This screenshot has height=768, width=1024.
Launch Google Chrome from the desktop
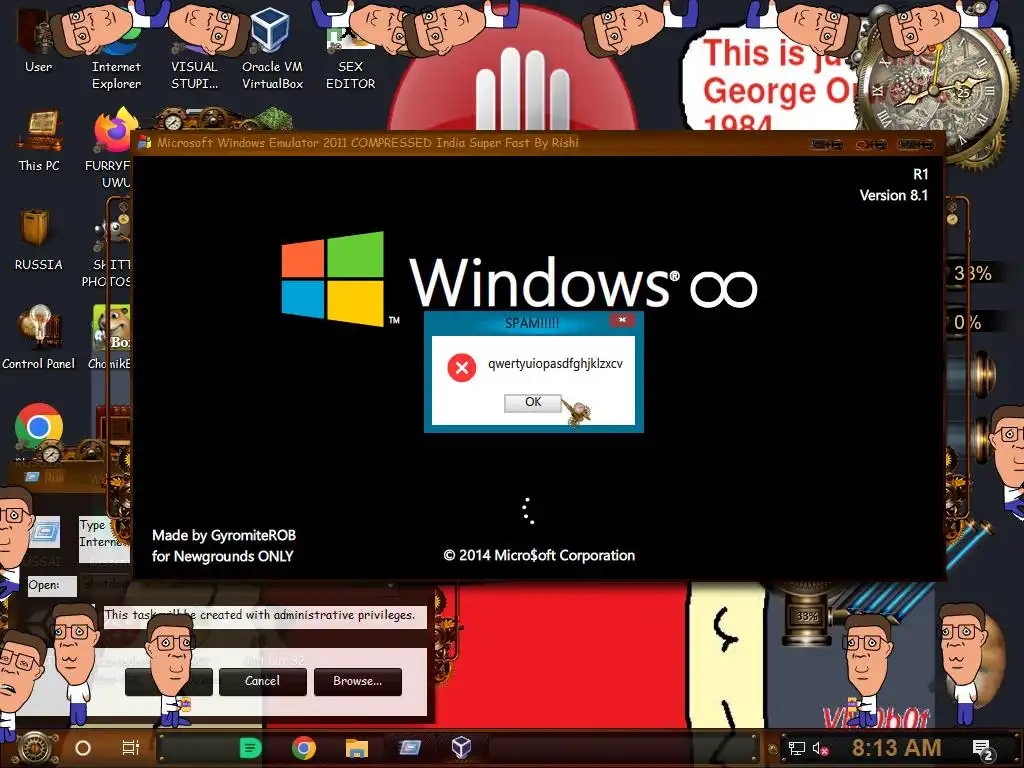click(39, 426)
